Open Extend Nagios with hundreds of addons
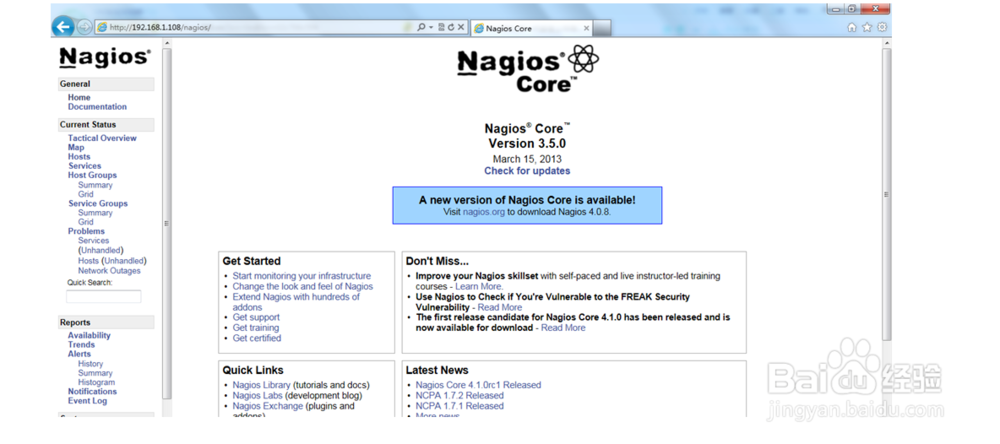Screen dimensions: 1000x444 click(296, 302)
